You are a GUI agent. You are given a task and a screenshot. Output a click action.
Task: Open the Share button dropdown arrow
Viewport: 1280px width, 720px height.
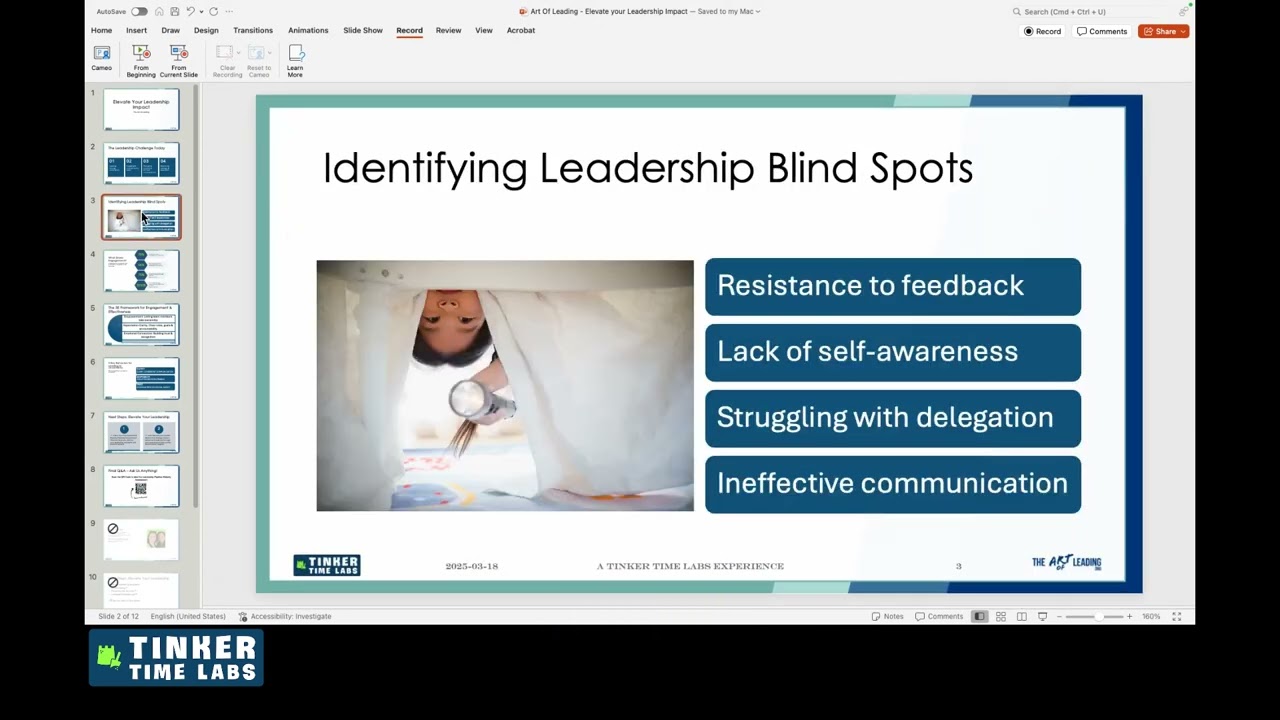(1183, 31)
